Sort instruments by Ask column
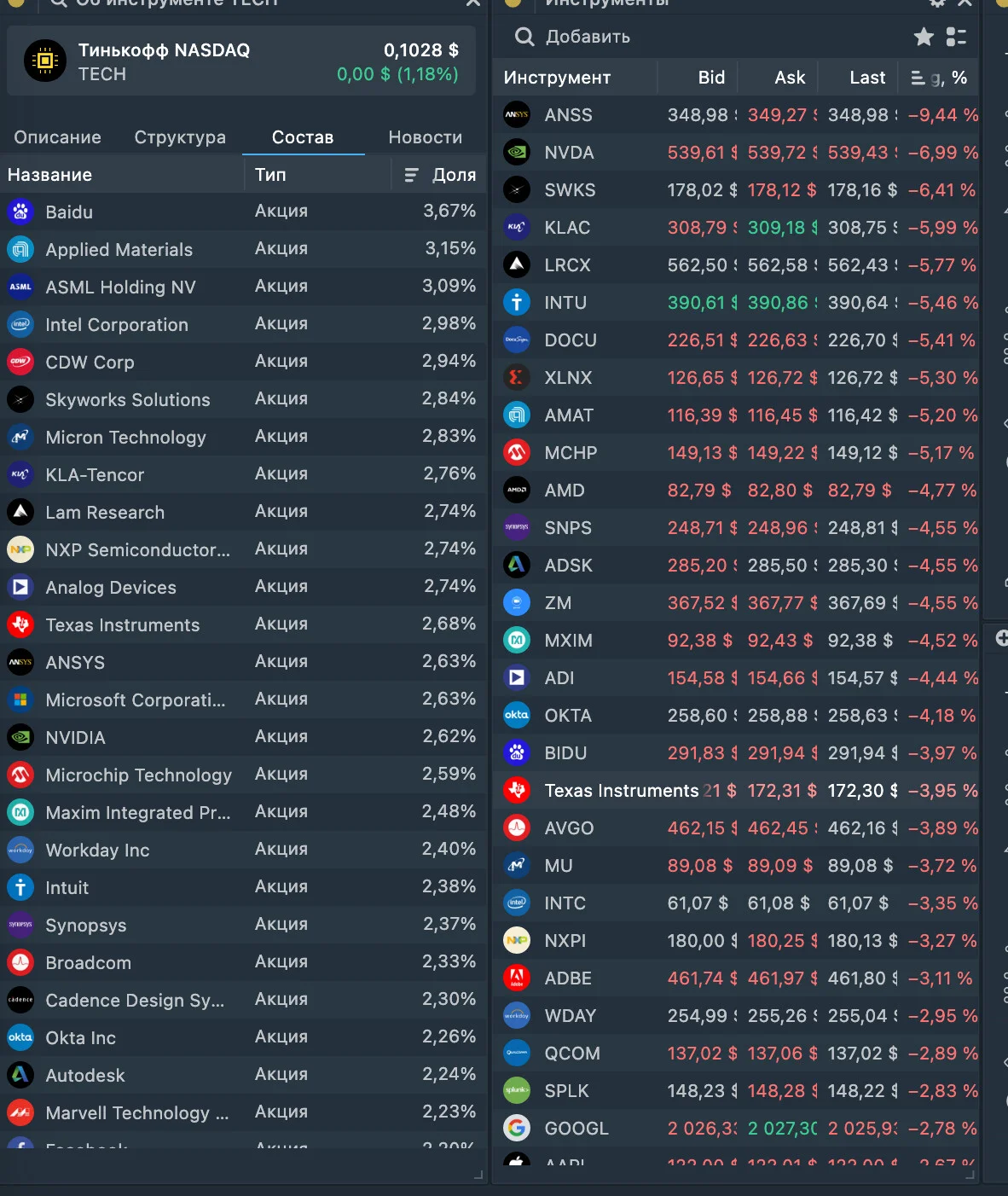The width and height of the screenshot is (1008, 1196). coord(790,78)
